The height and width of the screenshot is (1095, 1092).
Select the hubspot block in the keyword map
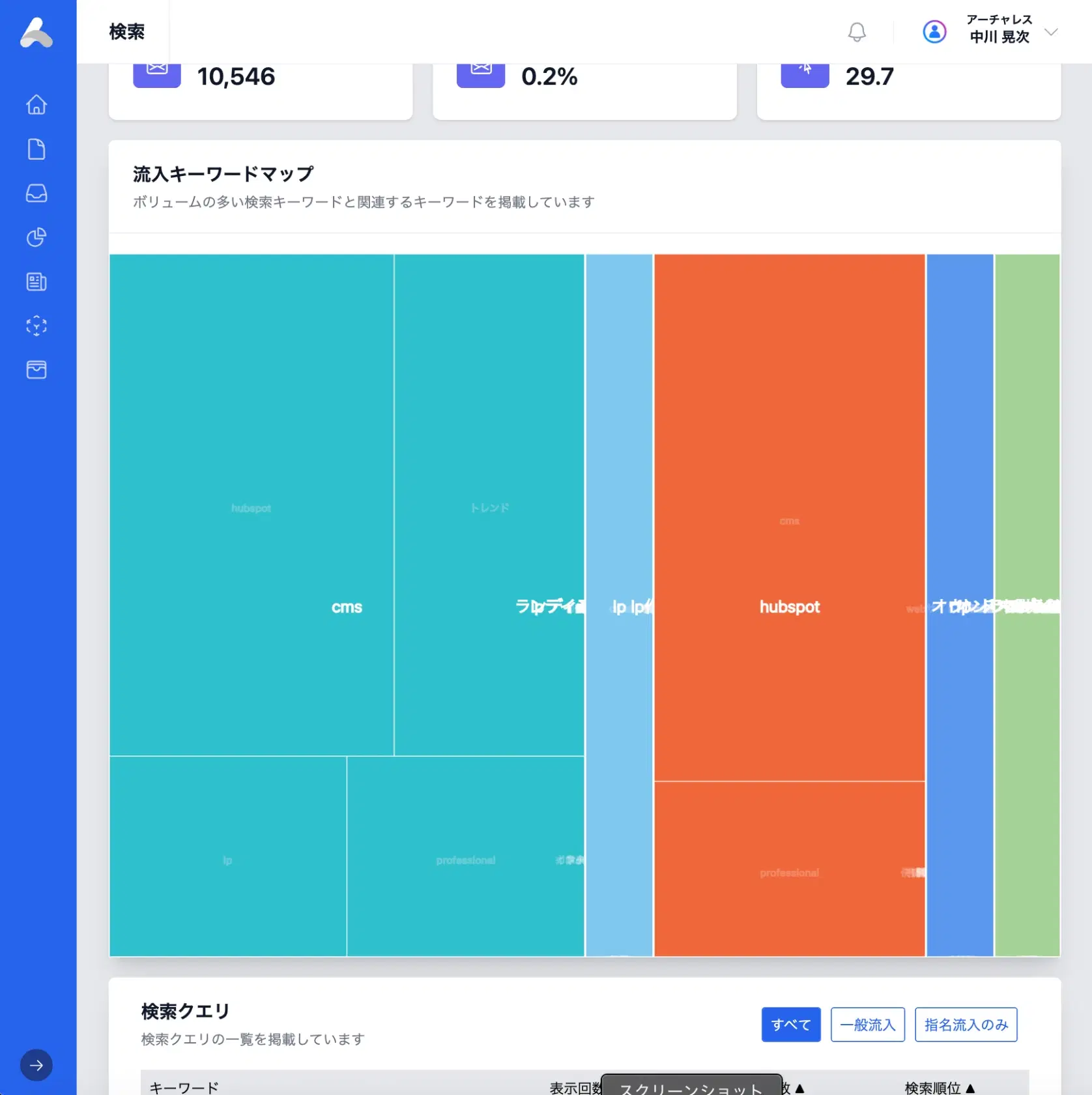[x=789, y=606]
